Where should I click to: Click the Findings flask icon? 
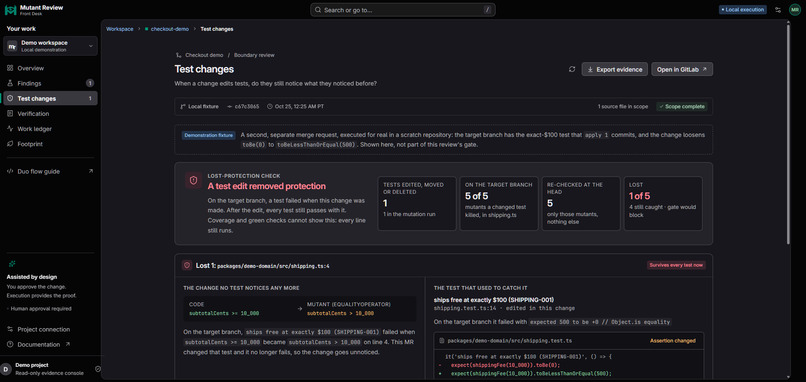click(x=10, y=83)
